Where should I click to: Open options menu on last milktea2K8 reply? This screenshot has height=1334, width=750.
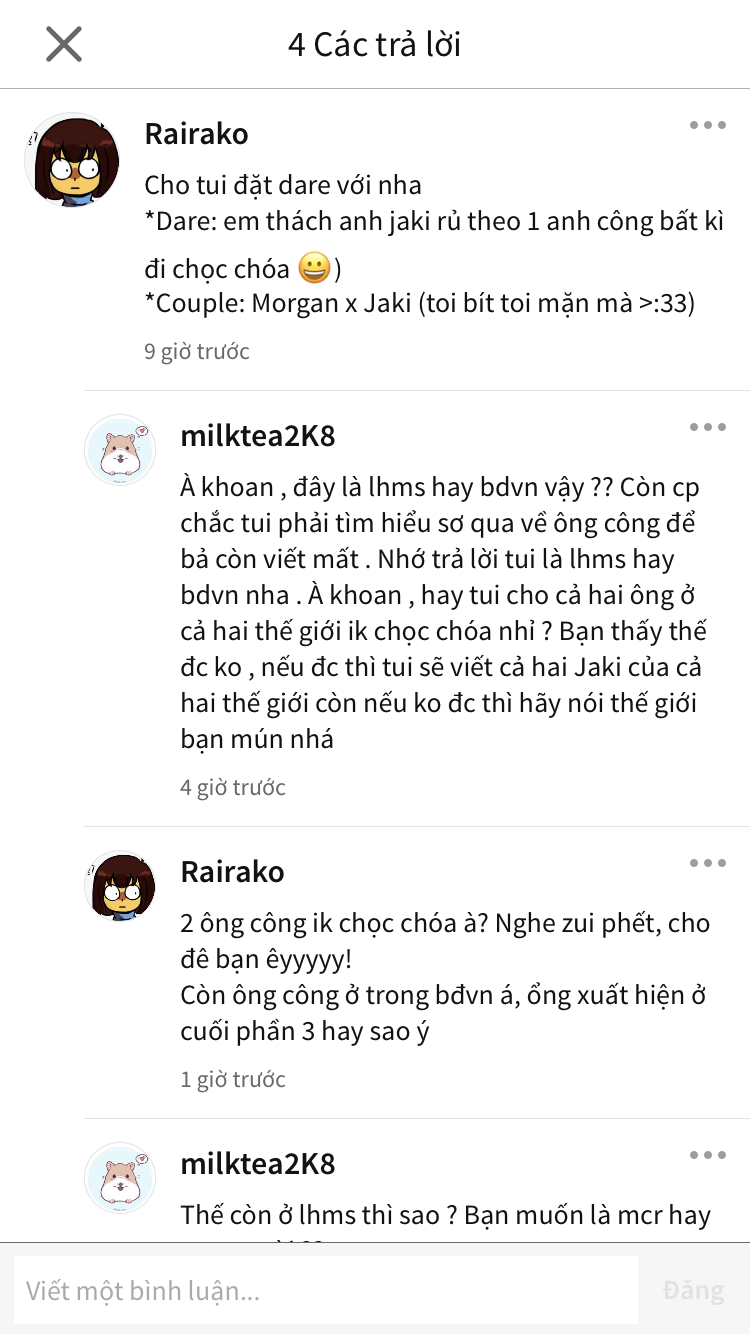[x=707, y=1155]
